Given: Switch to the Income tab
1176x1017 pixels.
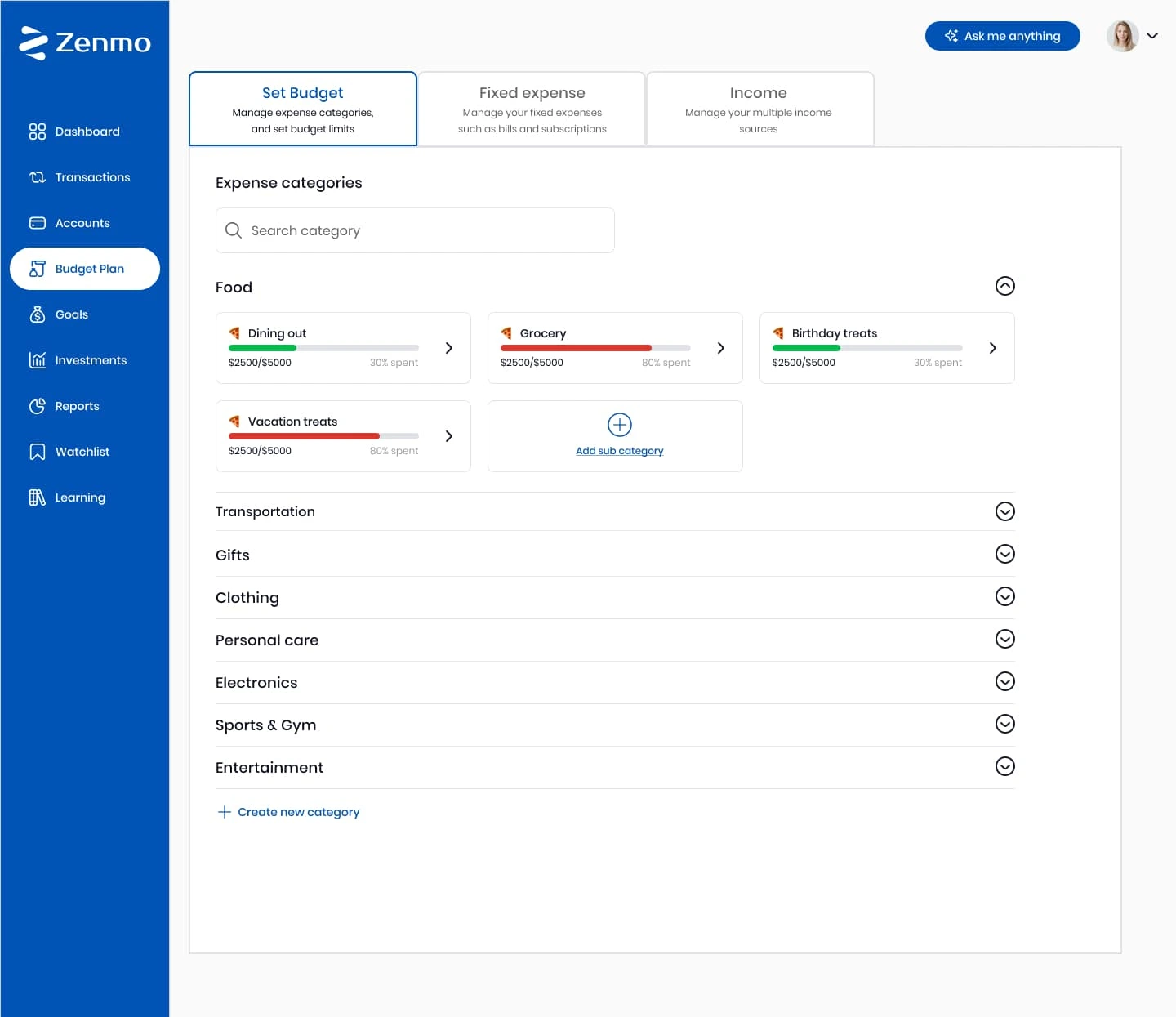Looking at the screenshot, I should pos(759,109).
